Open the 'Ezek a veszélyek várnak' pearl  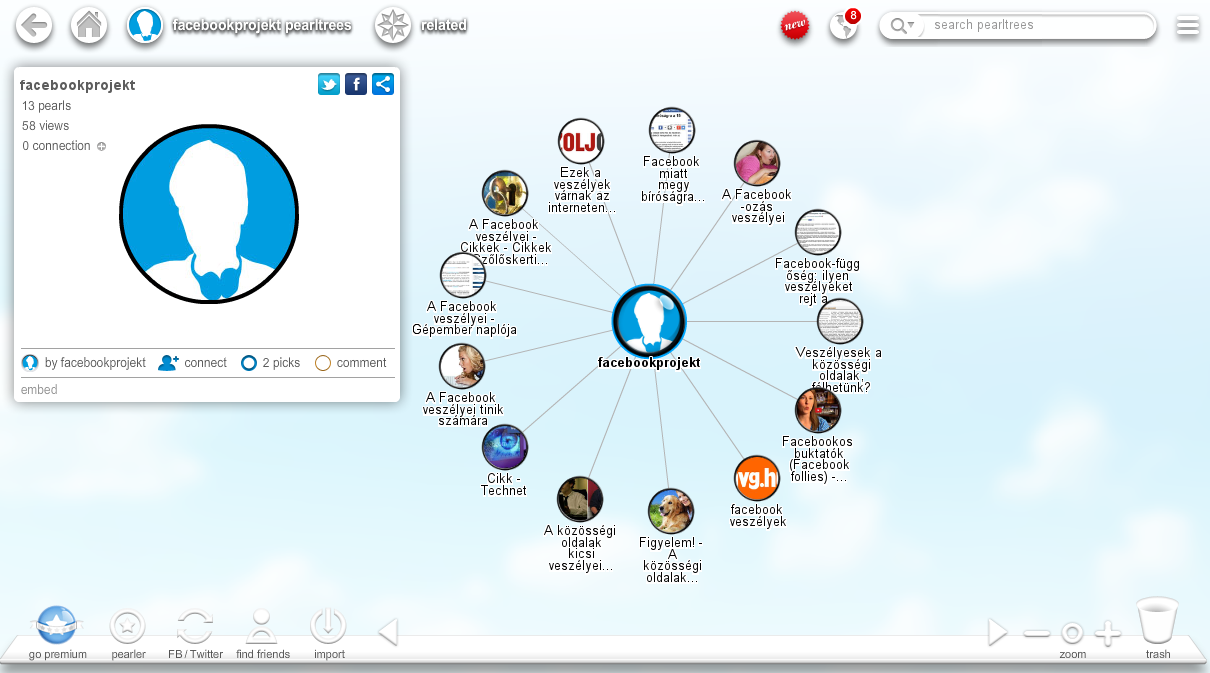tap(581, 142)
